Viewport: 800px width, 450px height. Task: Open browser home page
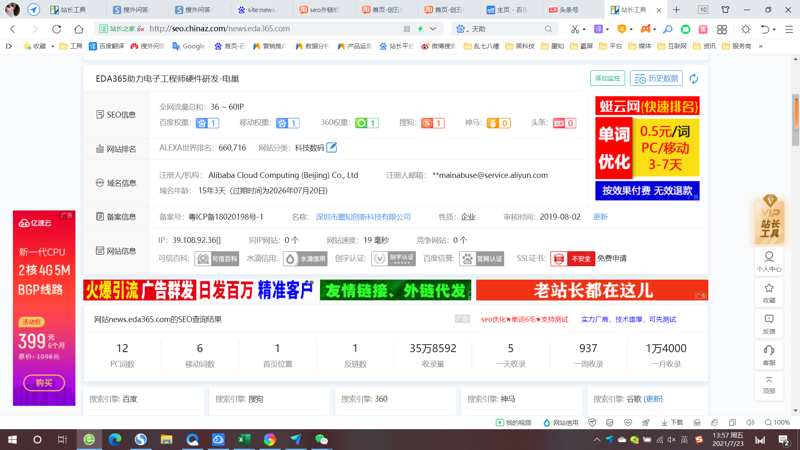[79, 29]
